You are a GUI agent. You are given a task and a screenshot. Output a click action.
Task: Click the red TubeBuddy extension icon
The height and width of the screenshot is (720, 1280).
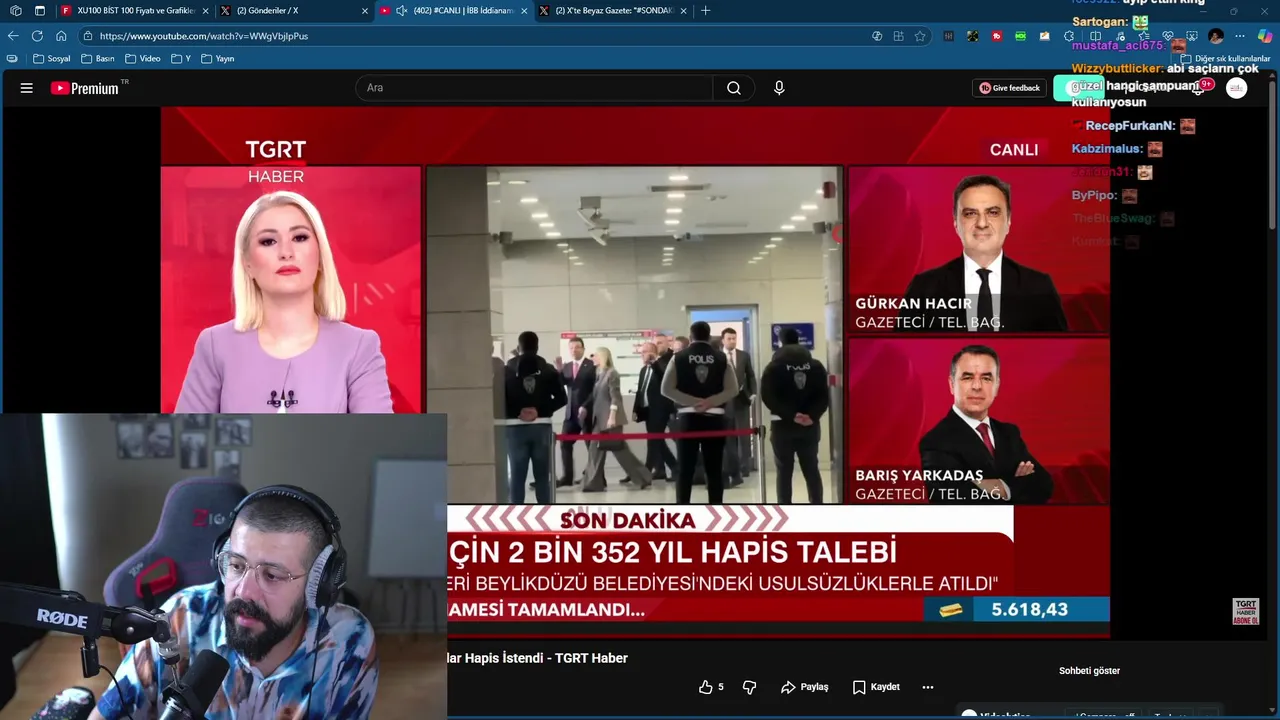(x=997, y=36)
